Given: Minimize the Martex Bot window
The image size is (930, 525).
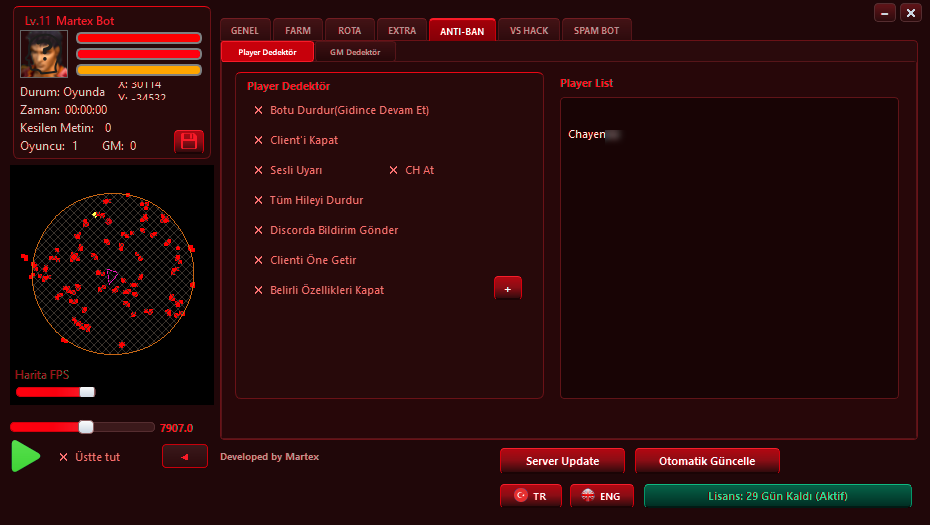Looking at the screenshot, I should point(884,13).
